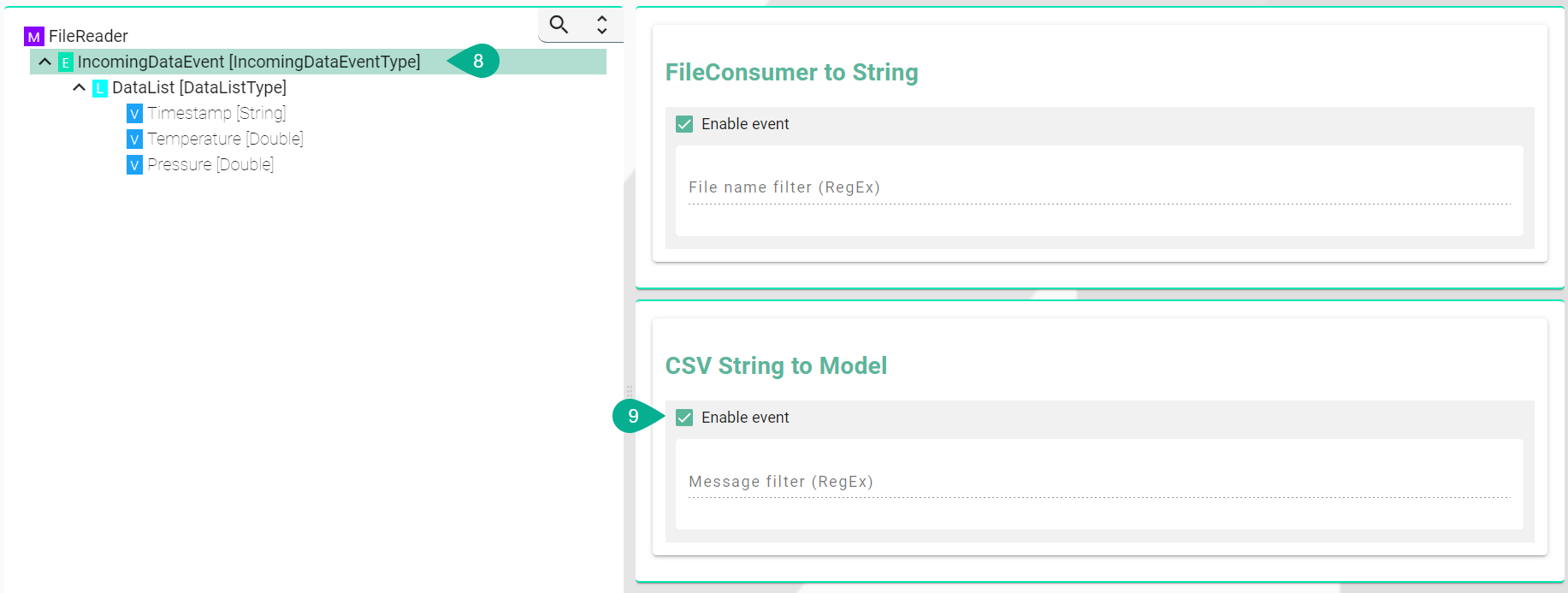Viewport: 1568px width, 593px height.
Task: Collapse the DataList node chevron
Action: (x=80, y=87)
